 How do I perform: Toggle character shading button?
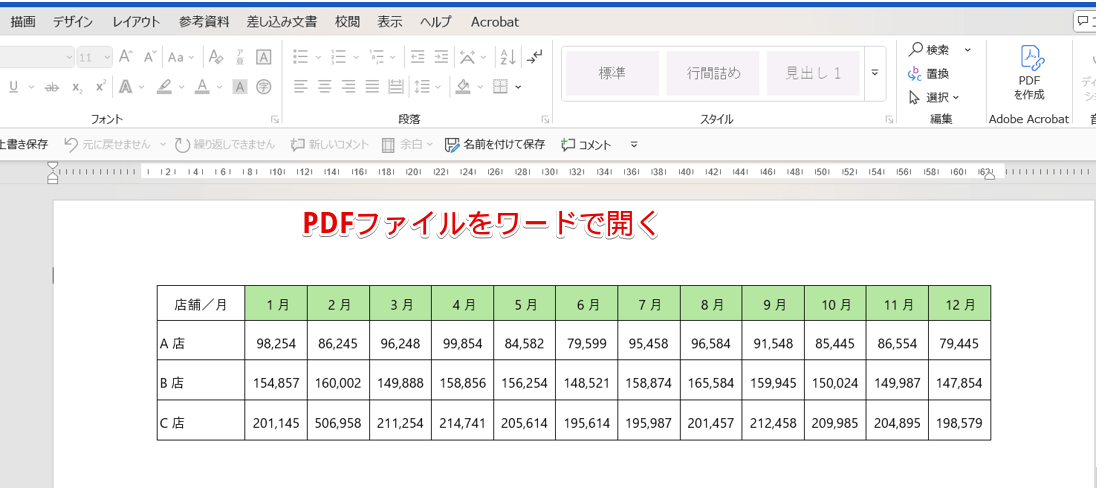240,87
